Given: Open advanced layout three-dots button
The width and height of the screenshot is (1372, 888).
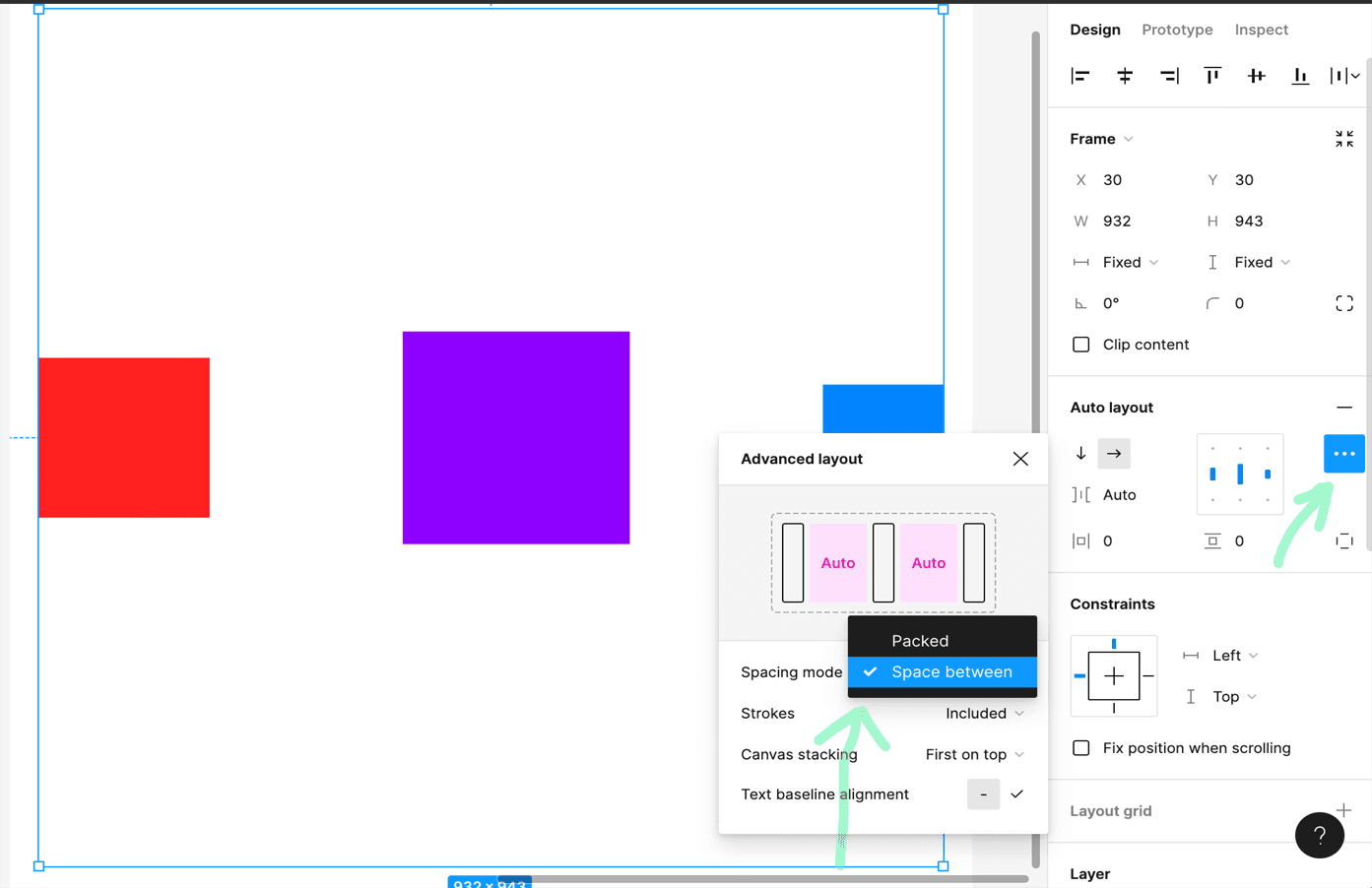Looking at the screenshot, I should 1343,454.
